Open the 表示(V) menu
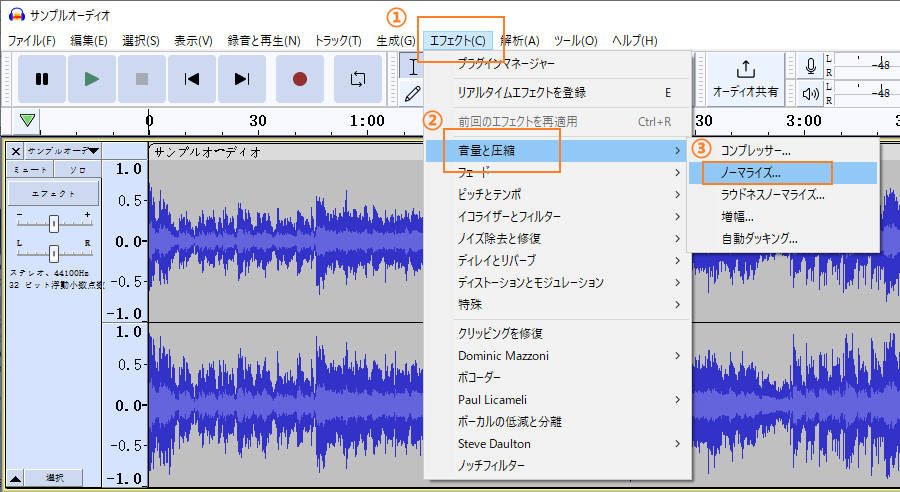Screen dimensions: 900x492 [x=193, y=41]
